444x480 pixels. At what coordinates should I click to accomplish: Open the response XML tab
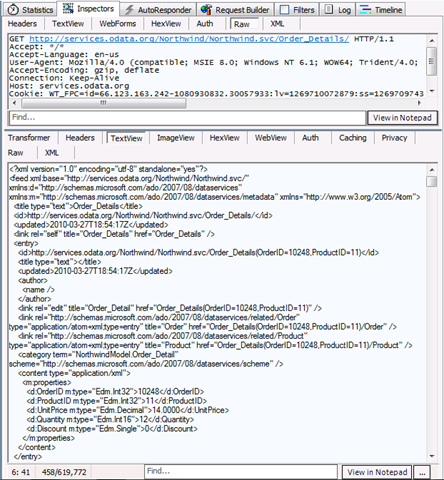tap(52, 153)
